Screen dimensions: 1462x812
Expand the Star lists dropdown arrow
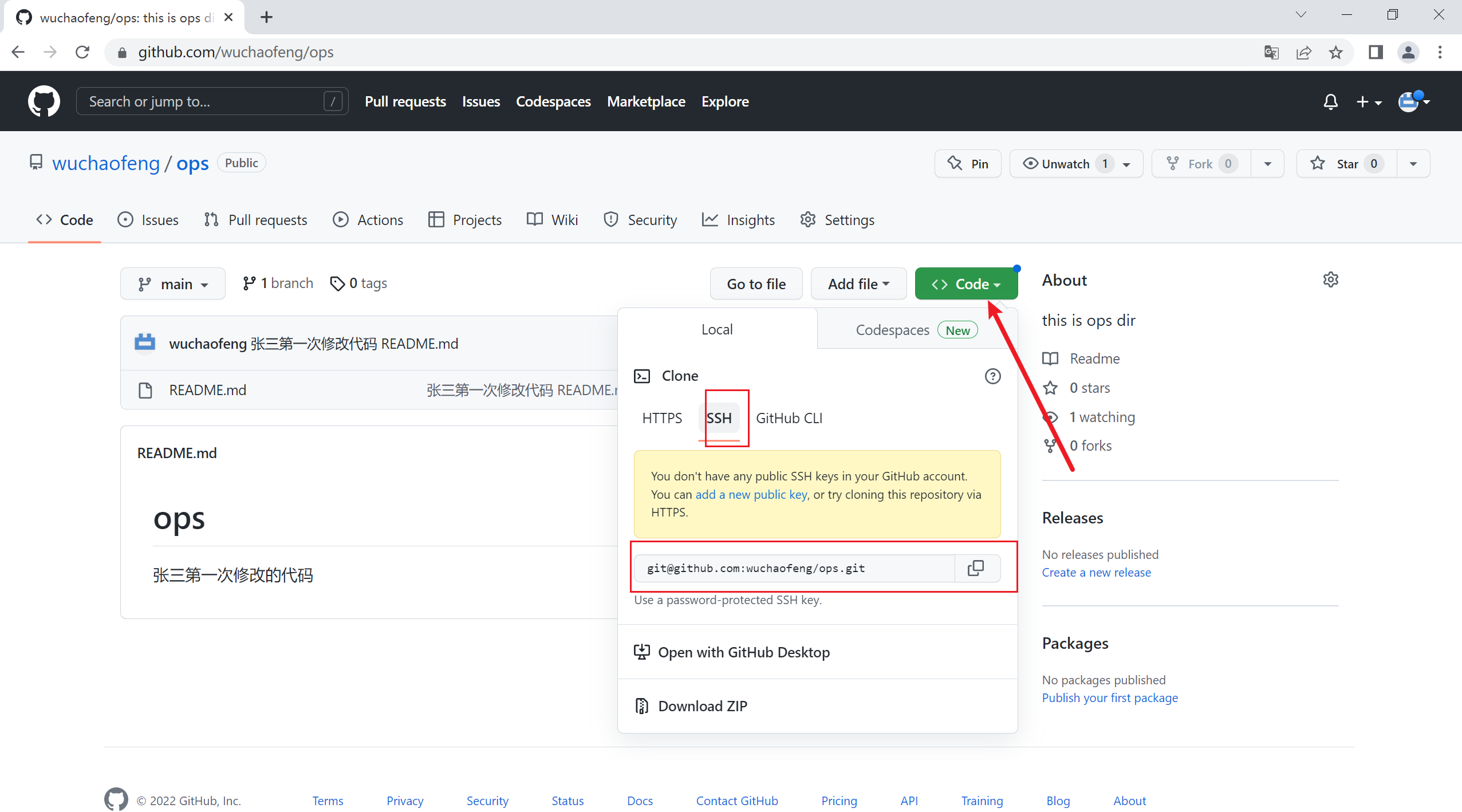1413,164
